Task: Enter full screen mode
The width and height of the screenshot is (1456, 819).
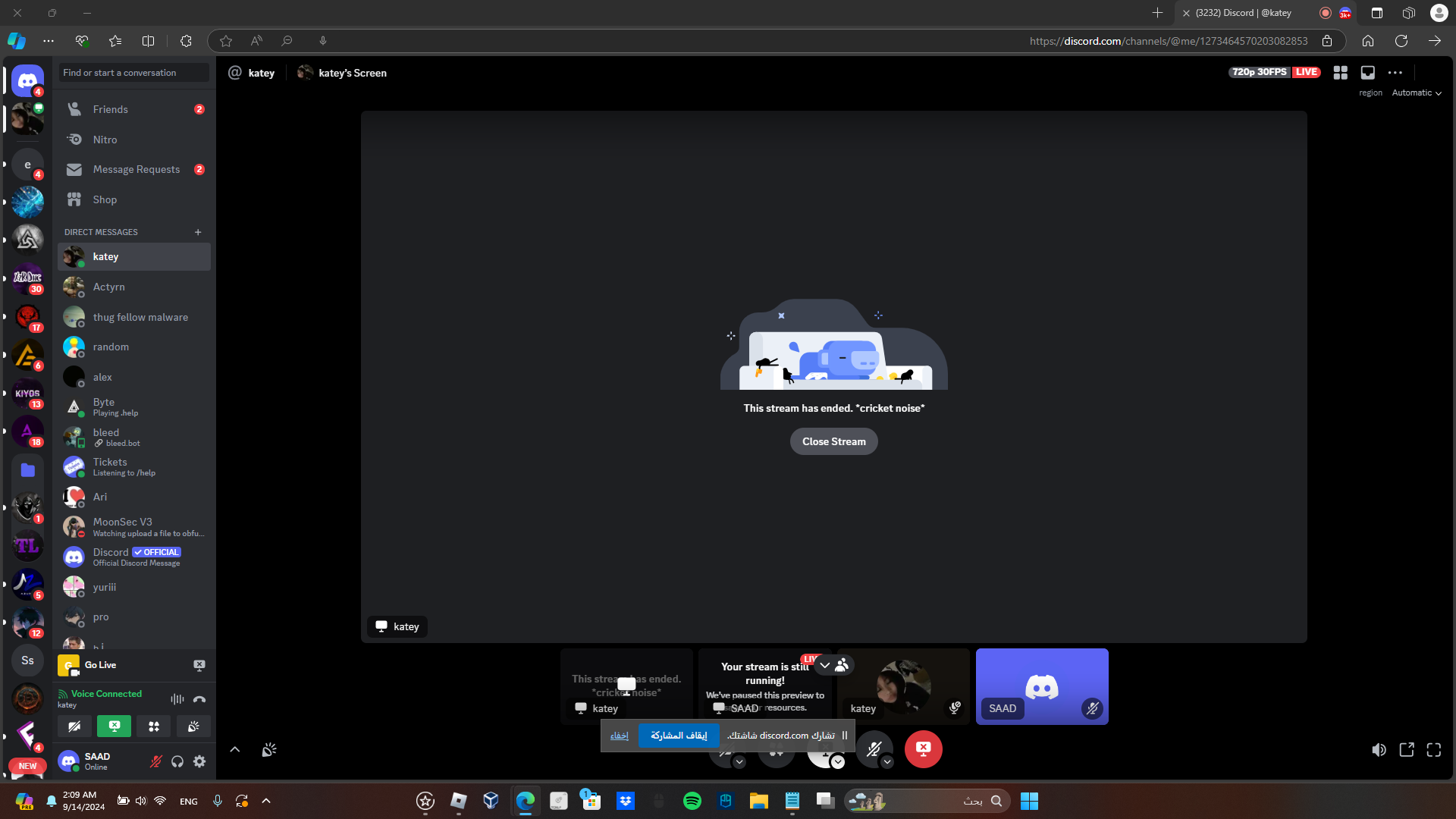Action: pyautogui.click(x=1434, y=750)
